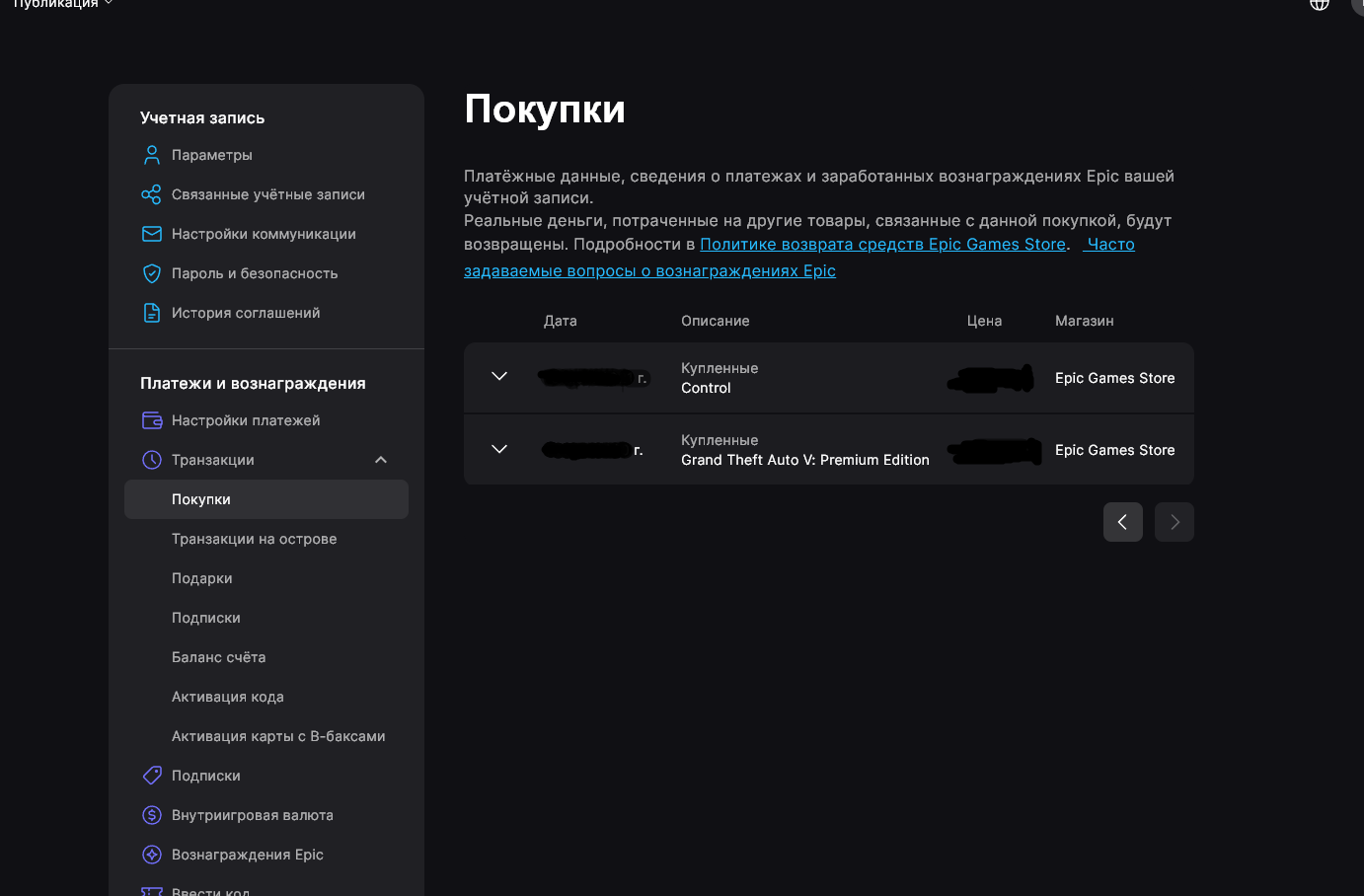This screenshot has height=896, width=1364.
Task: Open the Epic rewards FAQ link
Action: point(649,271)
